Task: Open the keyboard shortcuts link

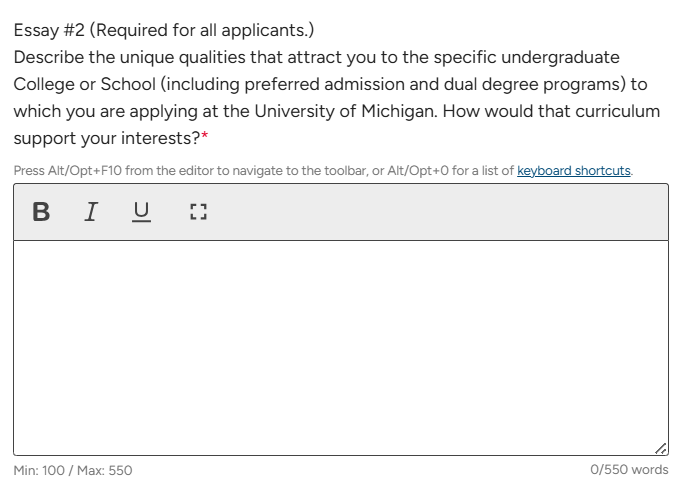Action: (574, 170)
